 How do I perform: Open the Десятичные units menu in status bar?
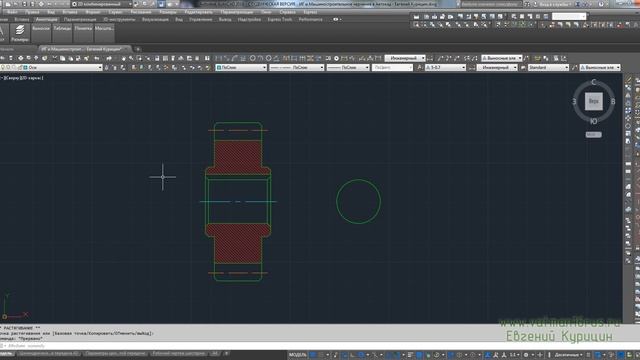[x=568, y=355]
